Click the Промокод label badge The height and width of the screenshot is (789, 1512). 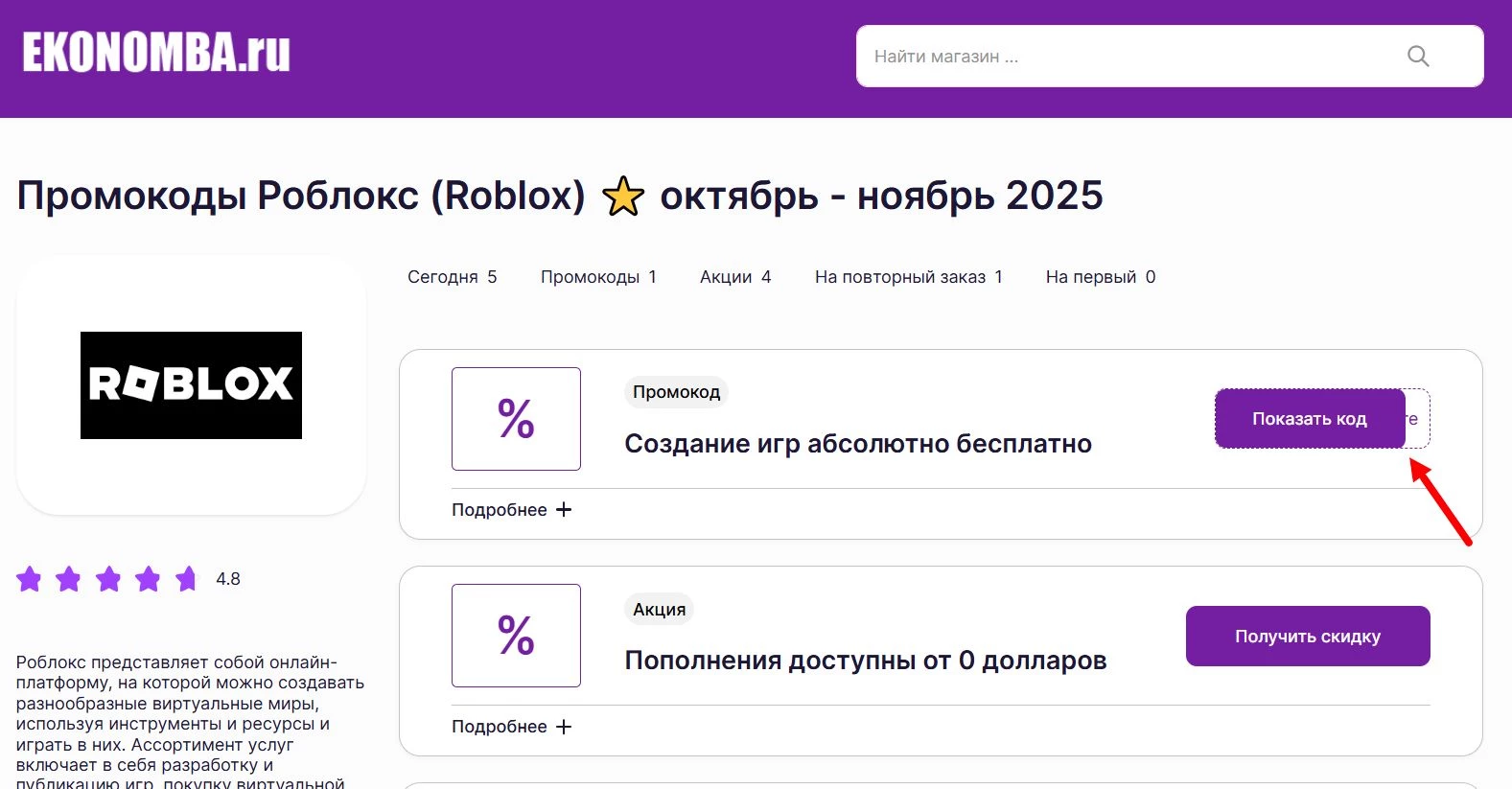pyautogui.click(x=676, y=392)
